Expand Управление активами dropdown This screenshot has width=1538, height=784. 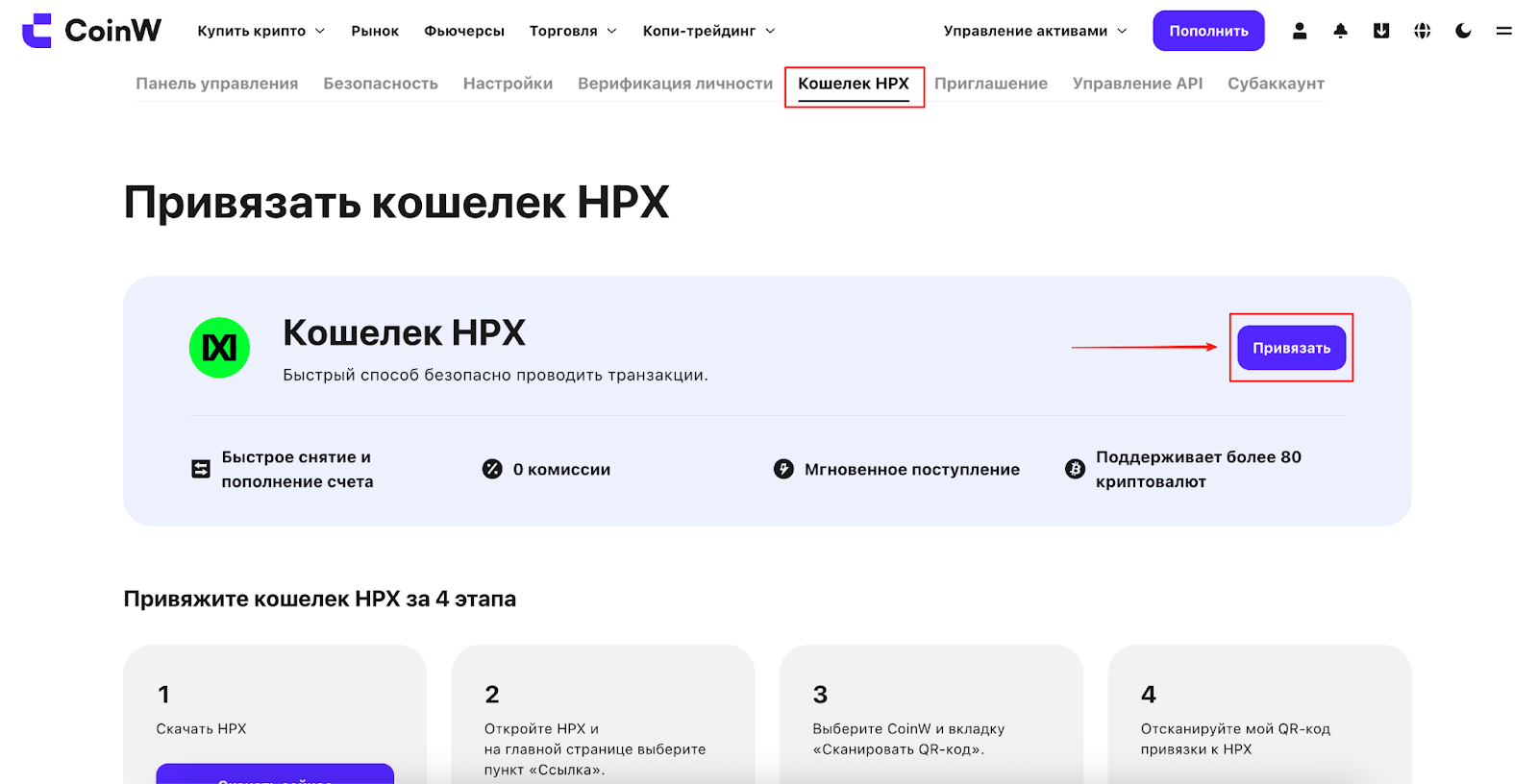1035,31
